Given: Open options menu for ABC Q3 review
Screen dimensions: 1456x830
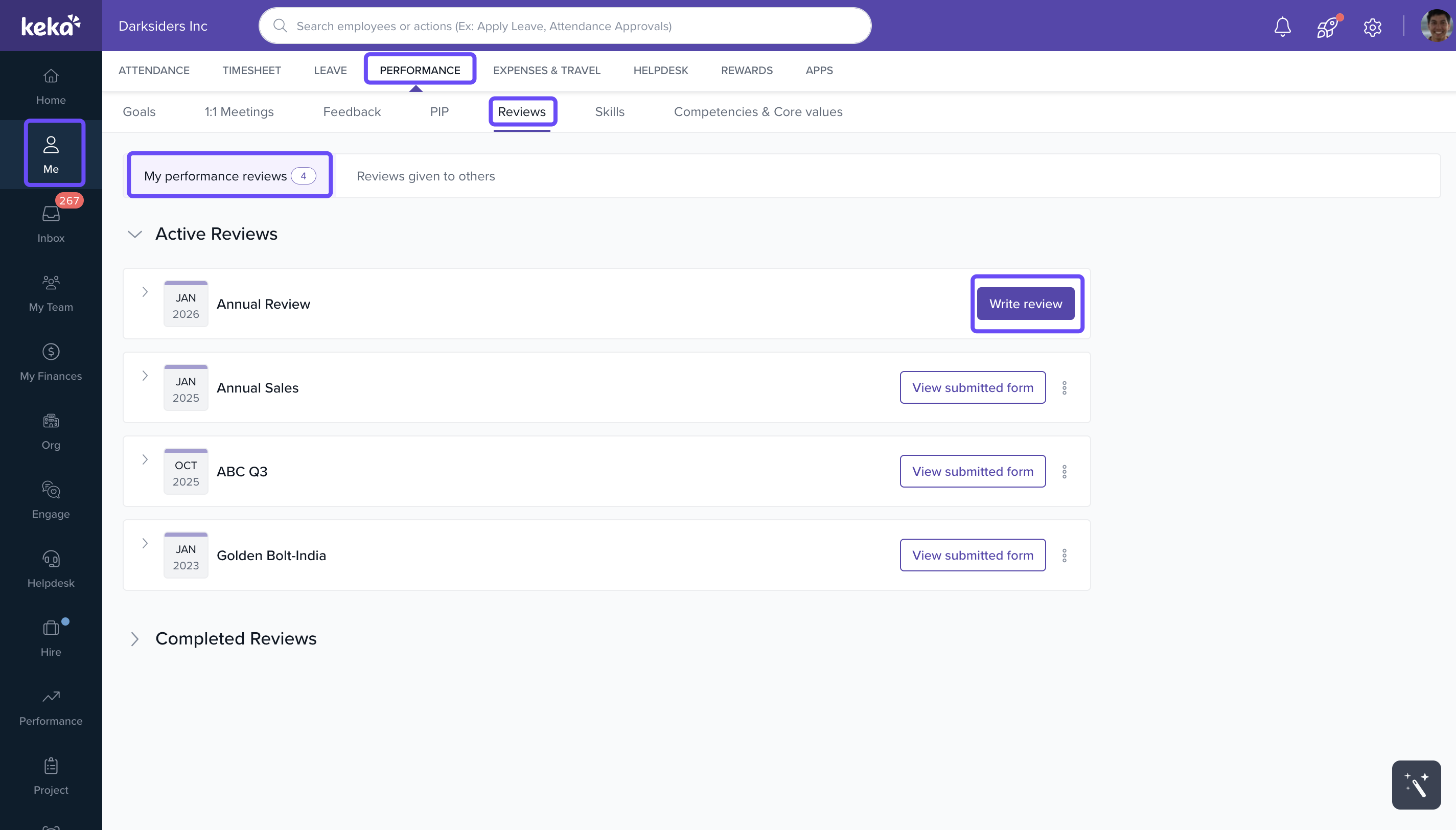Looking at the screenshot, I should 1064,471.
